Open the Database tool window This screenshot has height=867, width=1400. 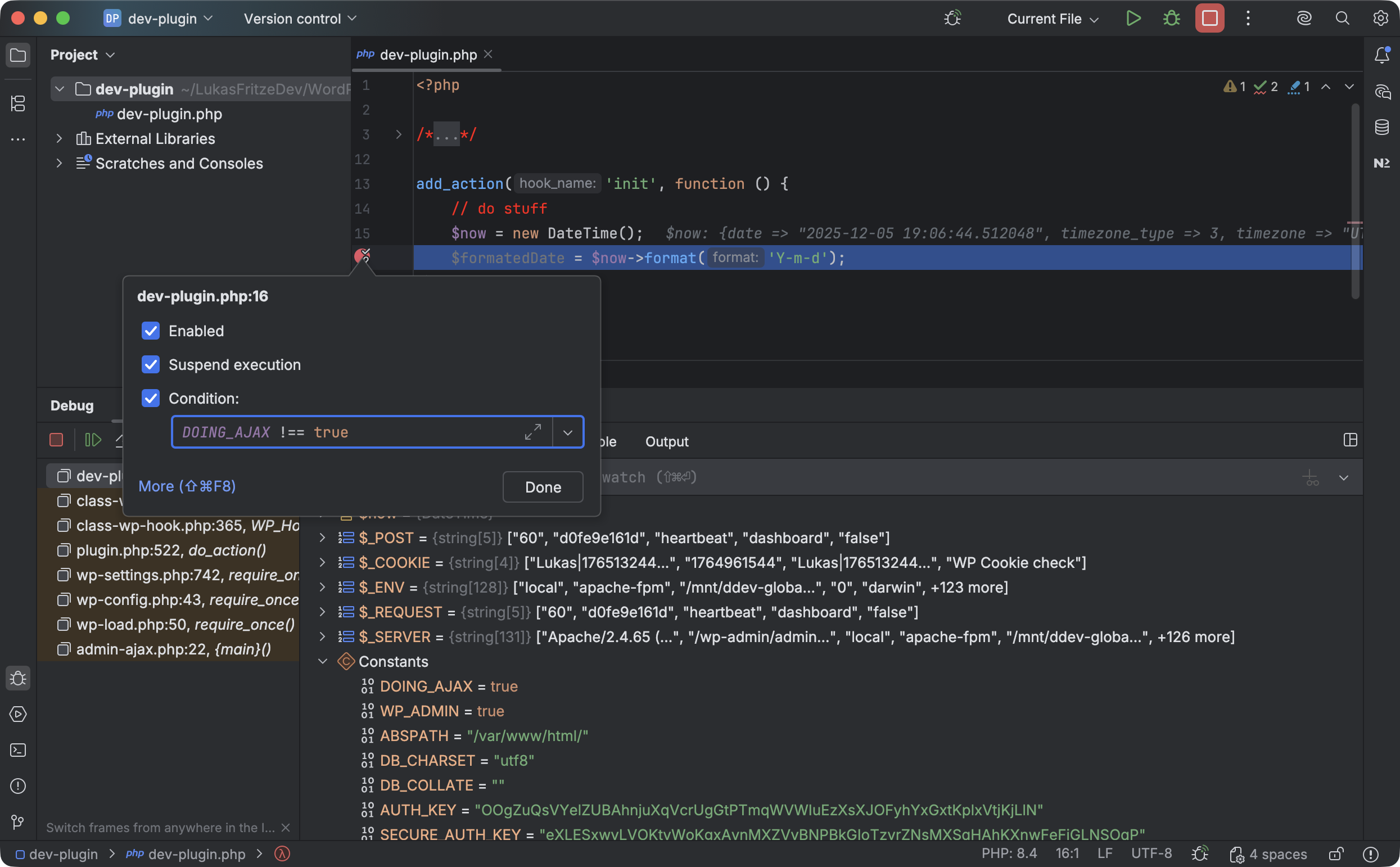click(1381, 127)
